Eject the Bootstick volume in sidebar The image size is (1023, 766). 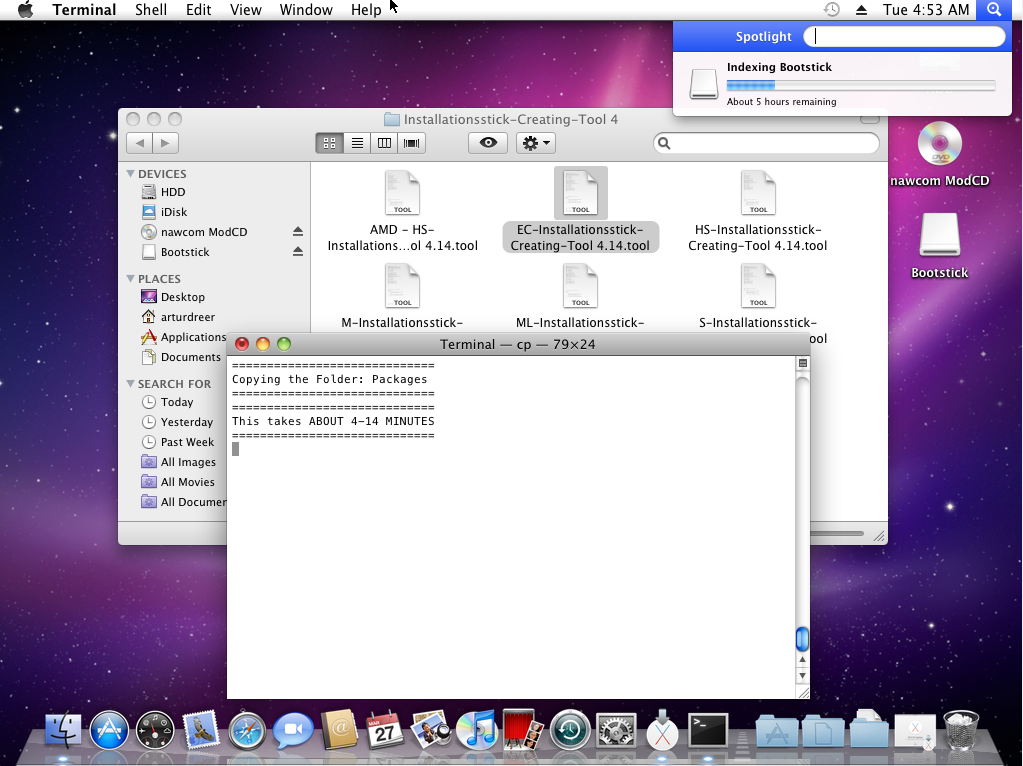(297, 252)
